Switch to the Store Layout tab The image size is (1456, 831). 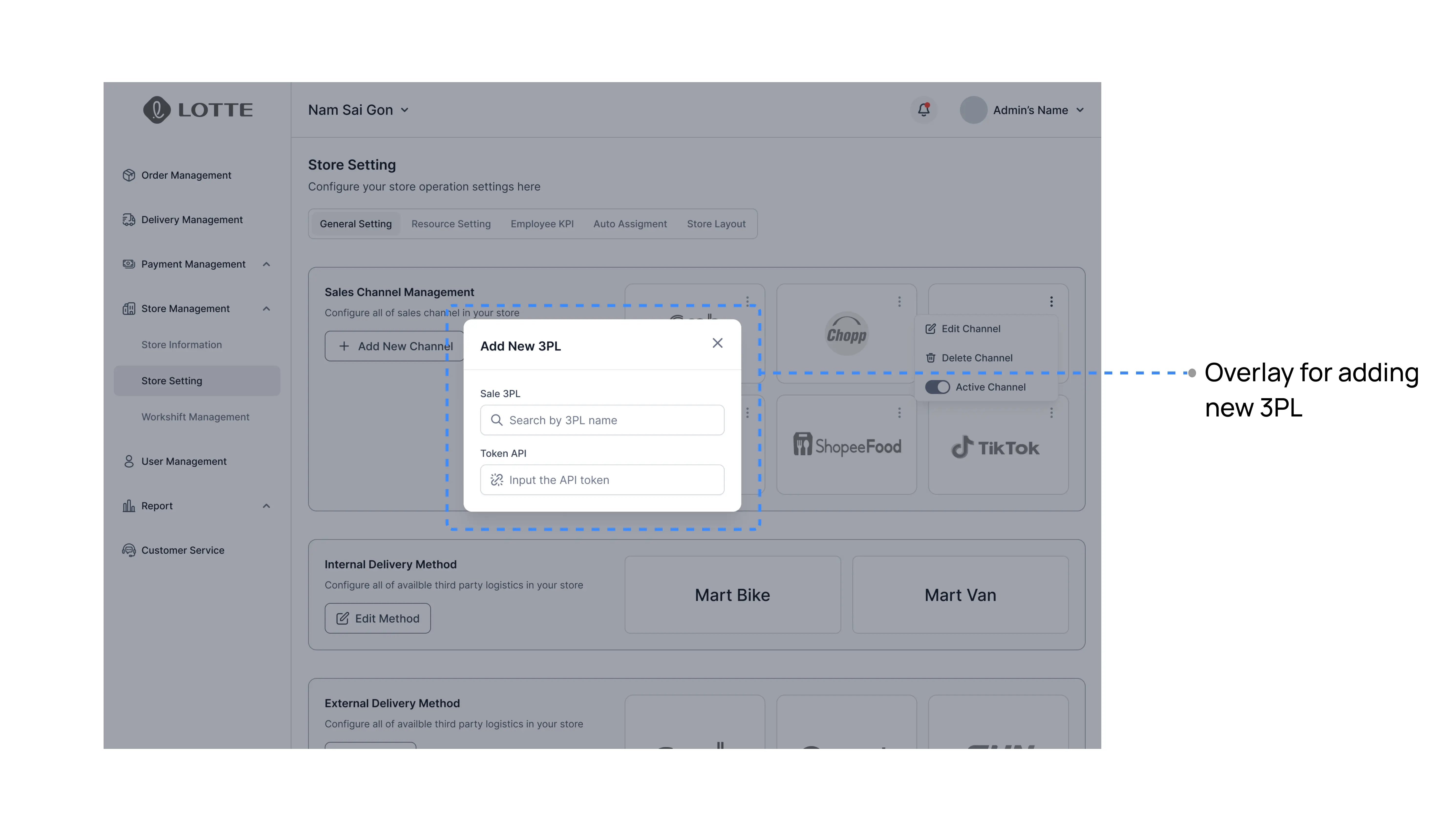[x=716, y=224]
